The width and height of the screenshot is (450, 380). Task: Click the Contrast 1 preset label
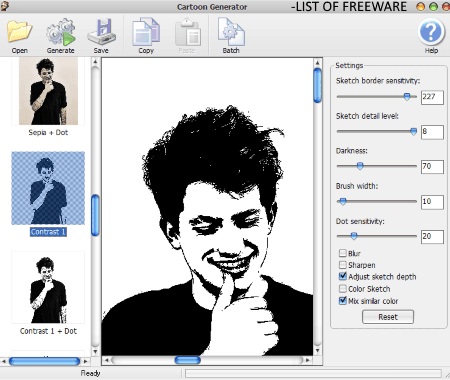coord(48,232)
